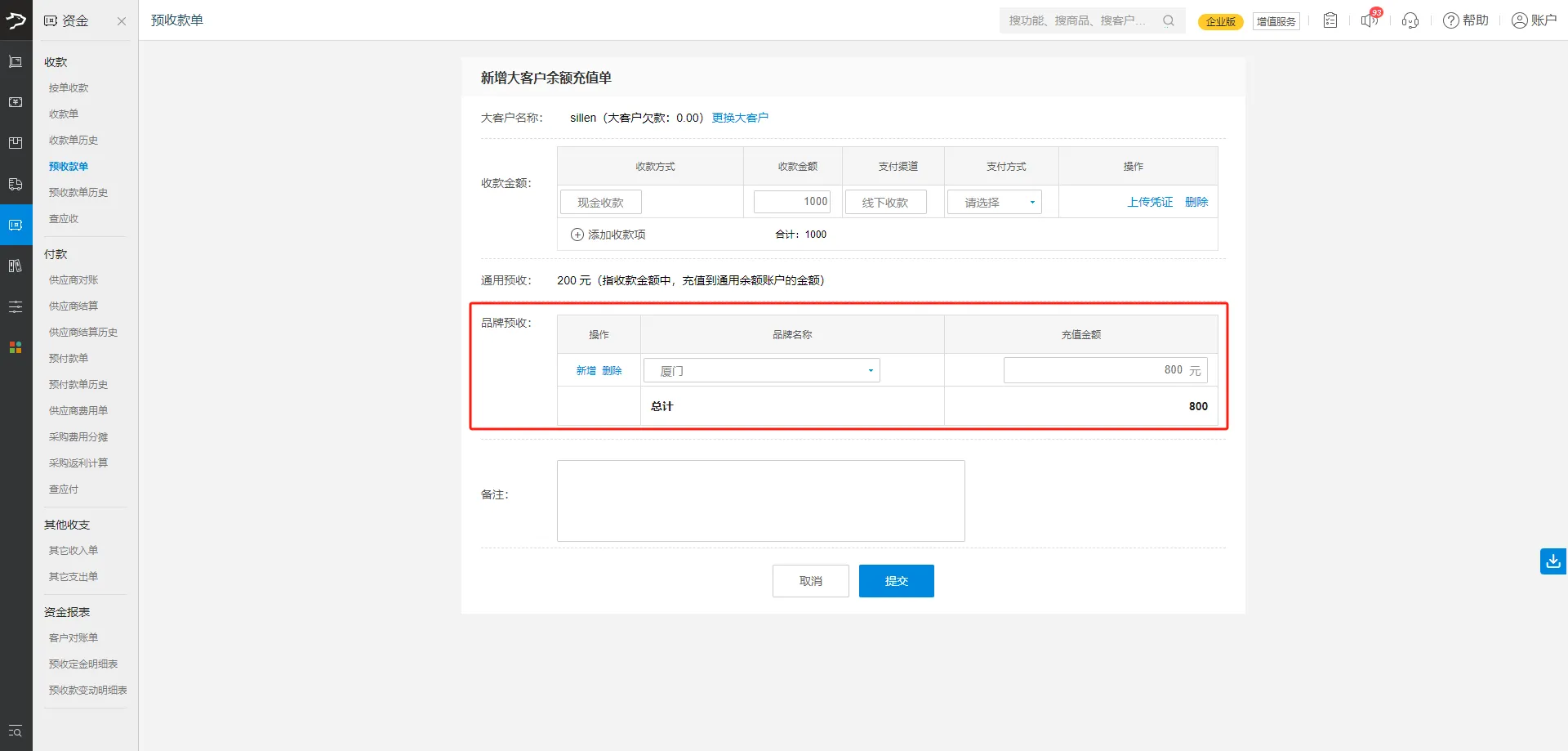1568x751 pixels.
Task: Close the 资金 sidebar panel
Action: click(x=122, y=21)
